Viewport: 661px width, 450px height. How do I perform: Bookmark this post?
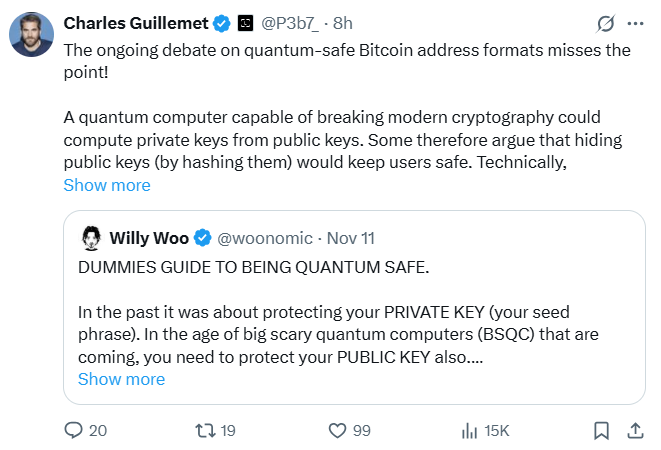click(601, 430)
